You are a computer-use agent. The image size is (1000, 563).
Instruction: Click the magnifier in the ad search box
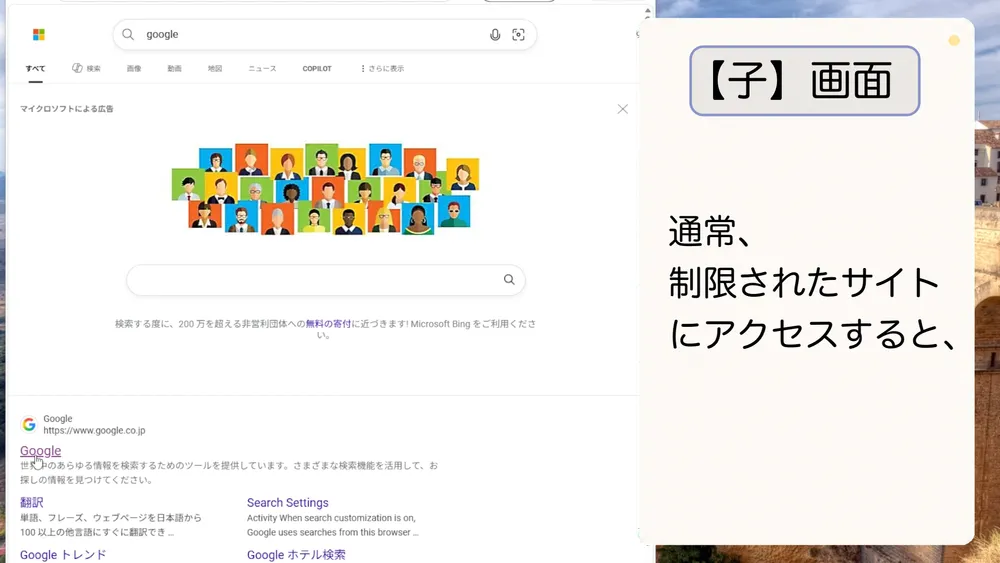click(x=509, y=279)
